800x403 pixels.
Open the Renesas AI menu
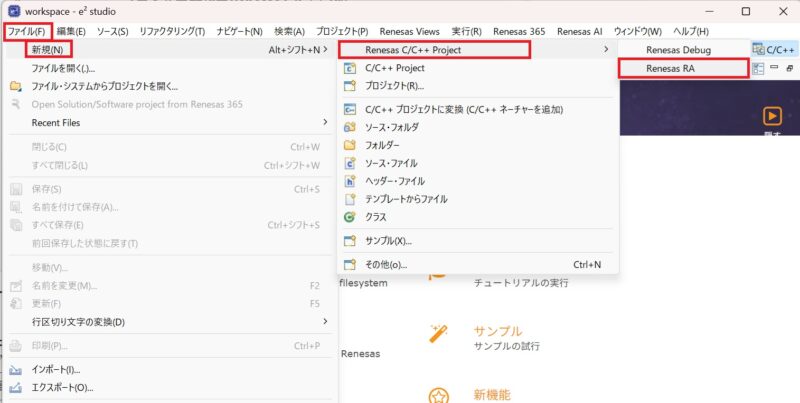coord(580,32)
